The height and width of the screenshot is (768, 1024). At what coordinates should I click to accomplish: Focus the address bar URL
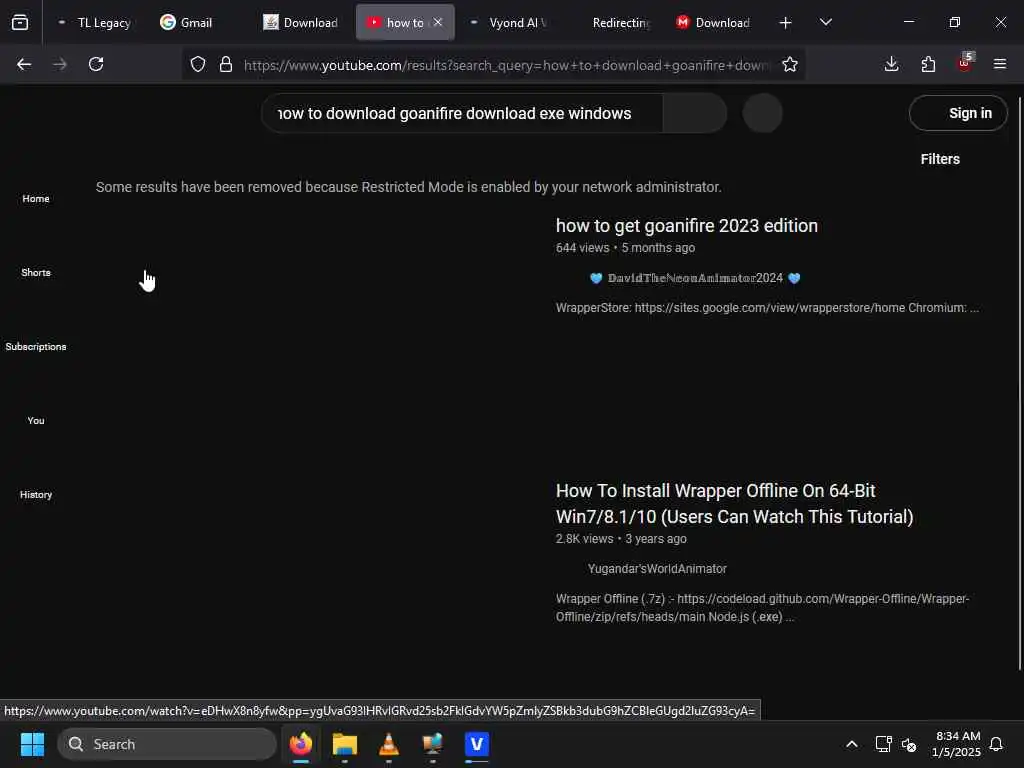click(x=508, y=65)
